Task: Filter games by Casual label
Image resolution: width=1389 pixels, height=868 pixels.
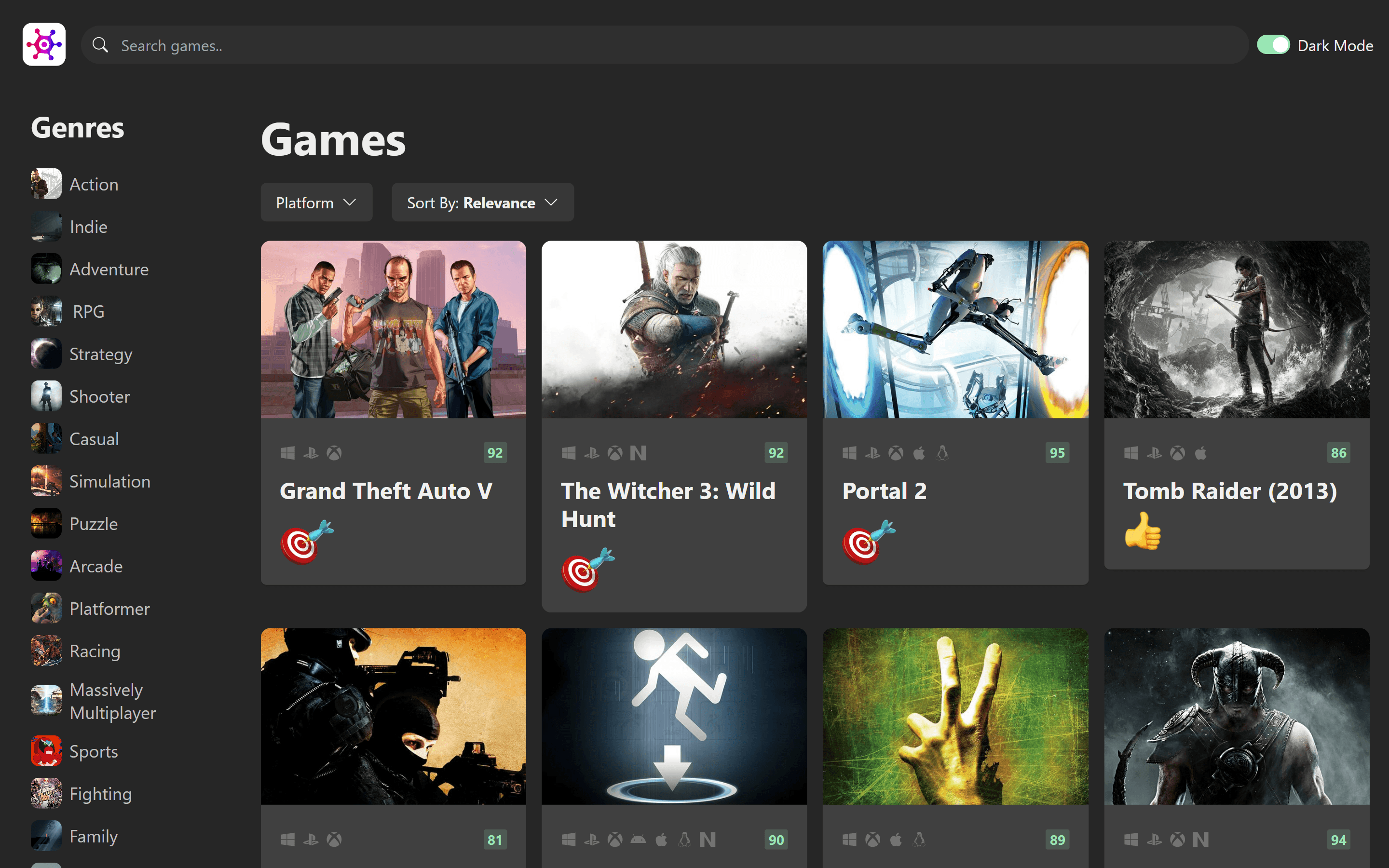Action: click(x=94, y=439)
